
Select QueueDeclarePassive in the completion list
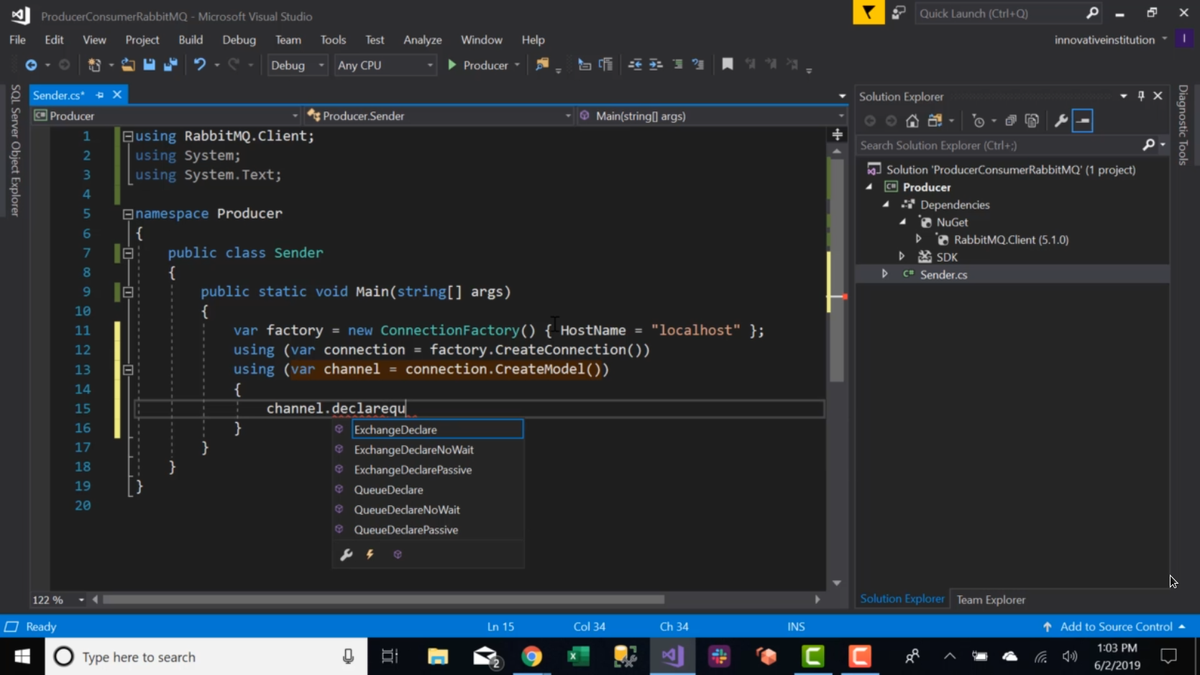[406, 530]
